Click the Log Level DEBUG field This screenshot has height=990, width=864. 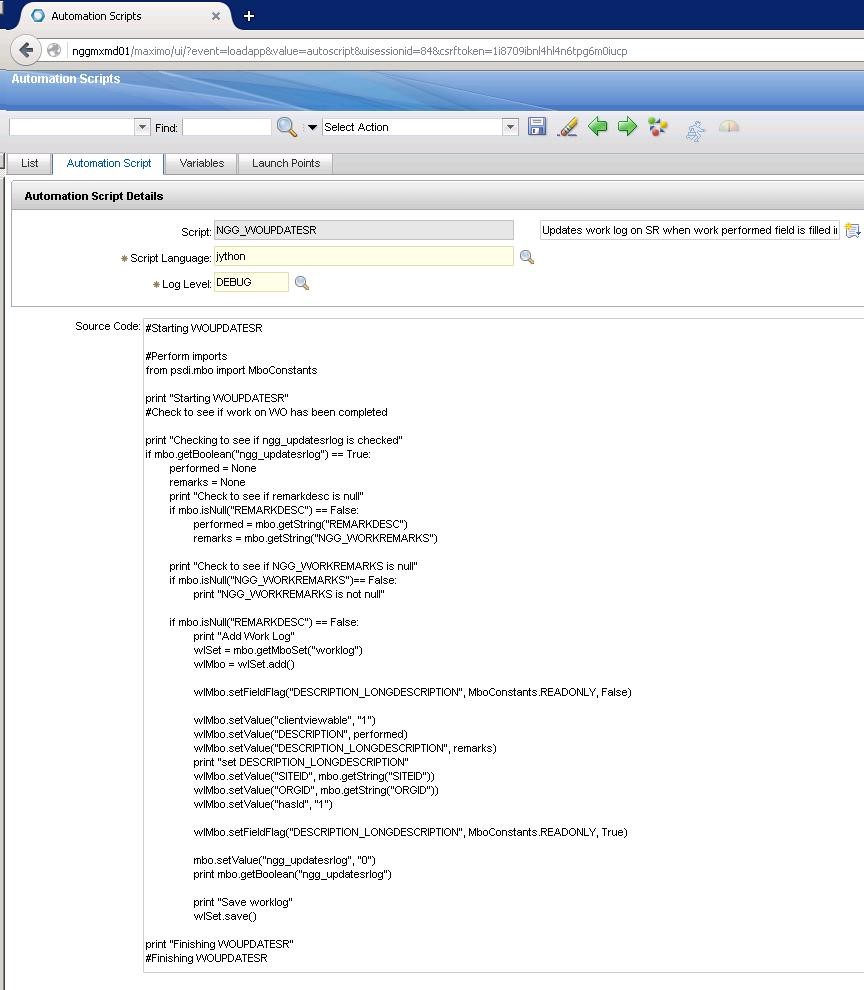click(251, 283)
